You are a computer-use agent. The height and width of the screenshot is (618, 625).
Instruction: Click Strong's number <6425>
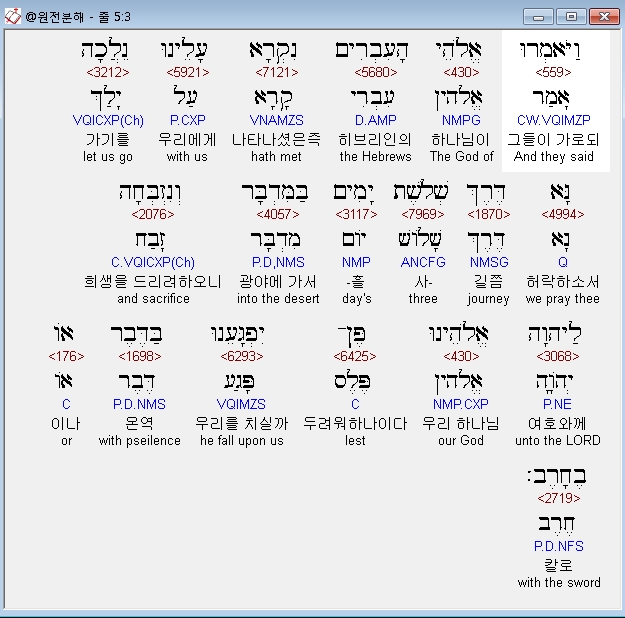point(355,356)
